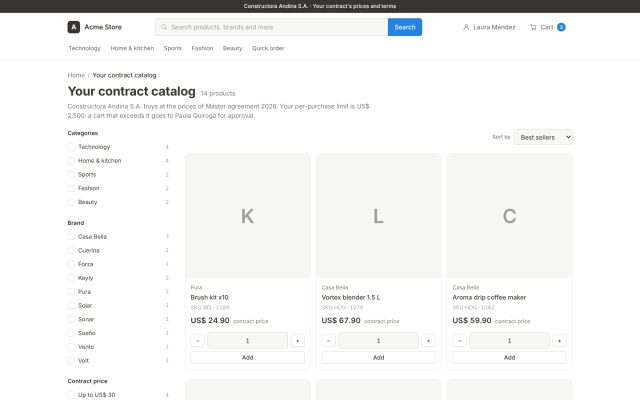Enable the Sonar brand filter

(x=71, y=319)
